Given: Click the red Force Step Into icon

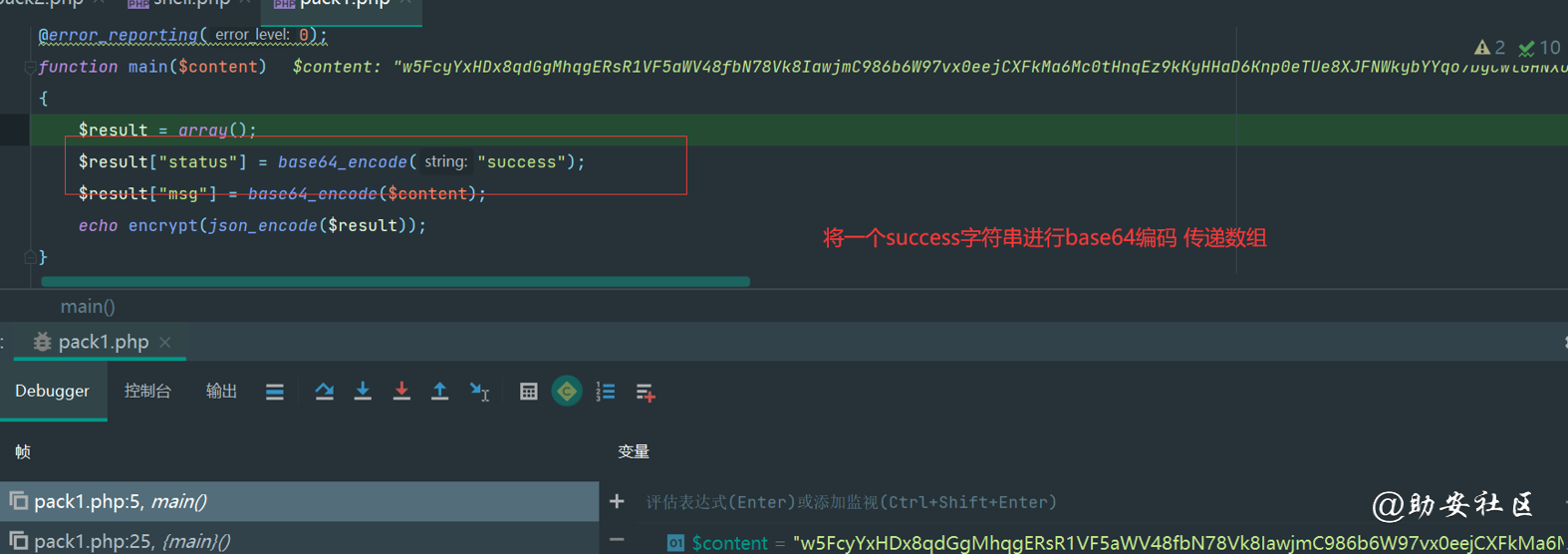Looking at the screenshot, I should 401,392.
